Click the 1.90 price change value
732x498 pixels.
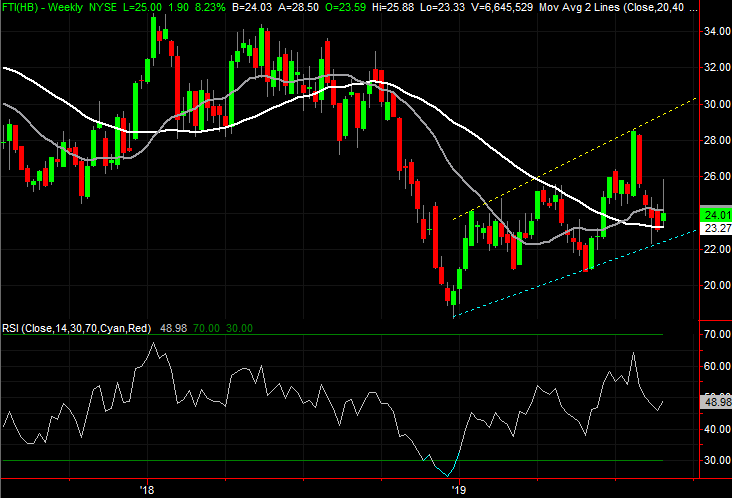pyautogui.click(x=178, y=7)
